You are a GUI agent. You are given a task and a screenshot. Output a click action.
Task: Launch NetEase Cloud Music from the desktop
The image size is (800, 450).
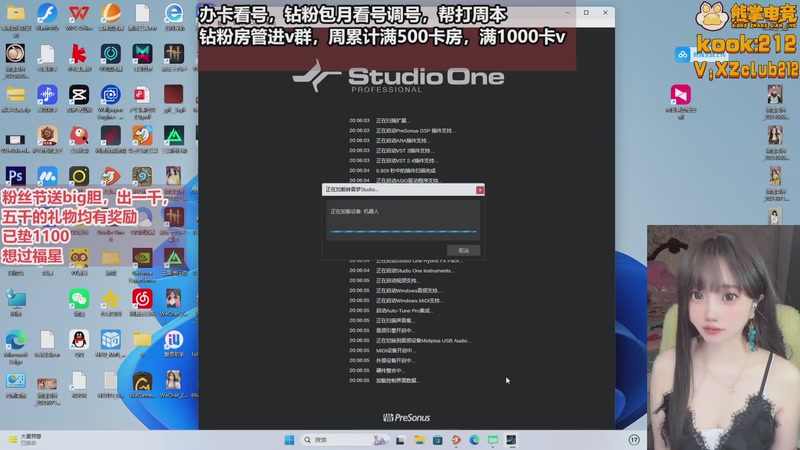[142, 298]
